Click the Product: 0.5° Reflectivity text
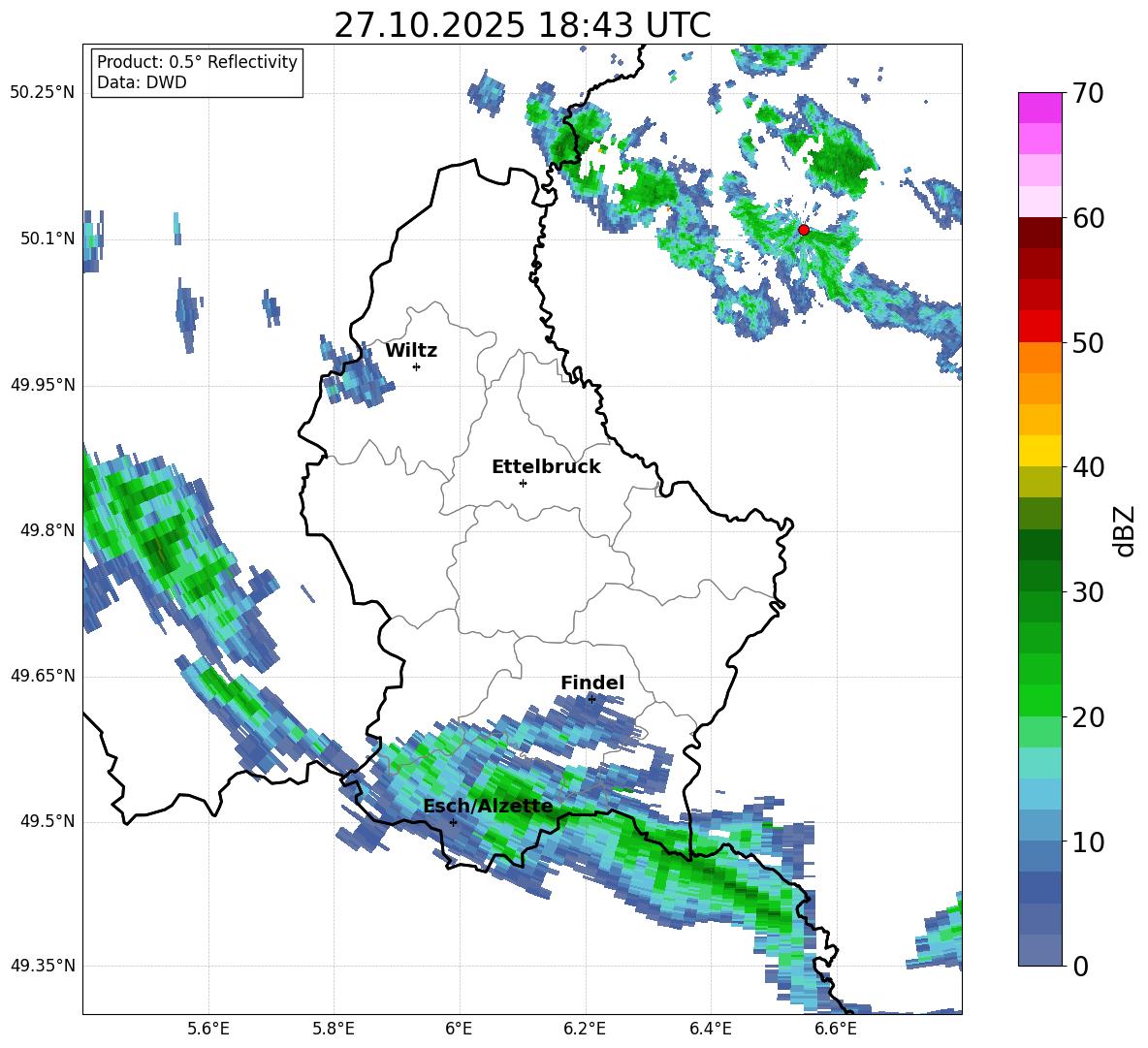Image resolution: width=1148 pixels, height=1048 pixels. (197, 62)
